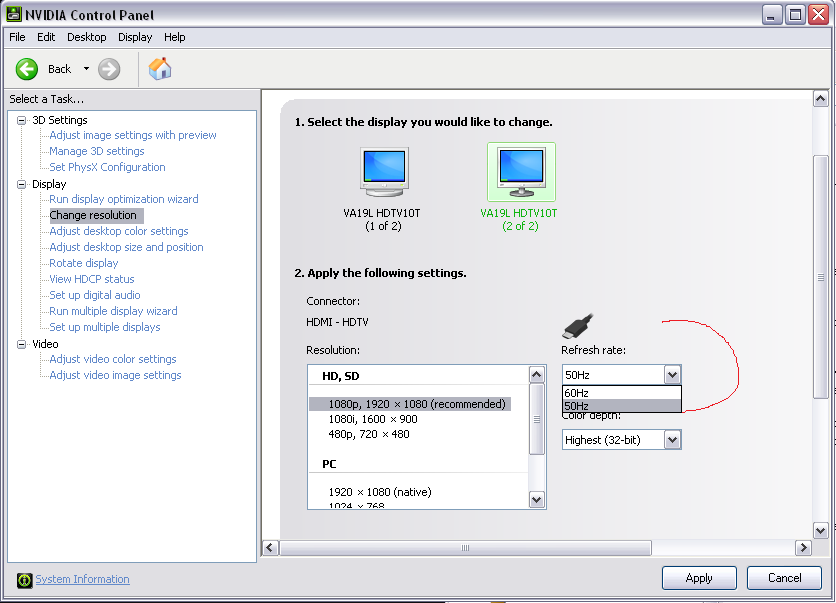
Task: Collapse the 3D Settings tree node
Action: [21, 120]
